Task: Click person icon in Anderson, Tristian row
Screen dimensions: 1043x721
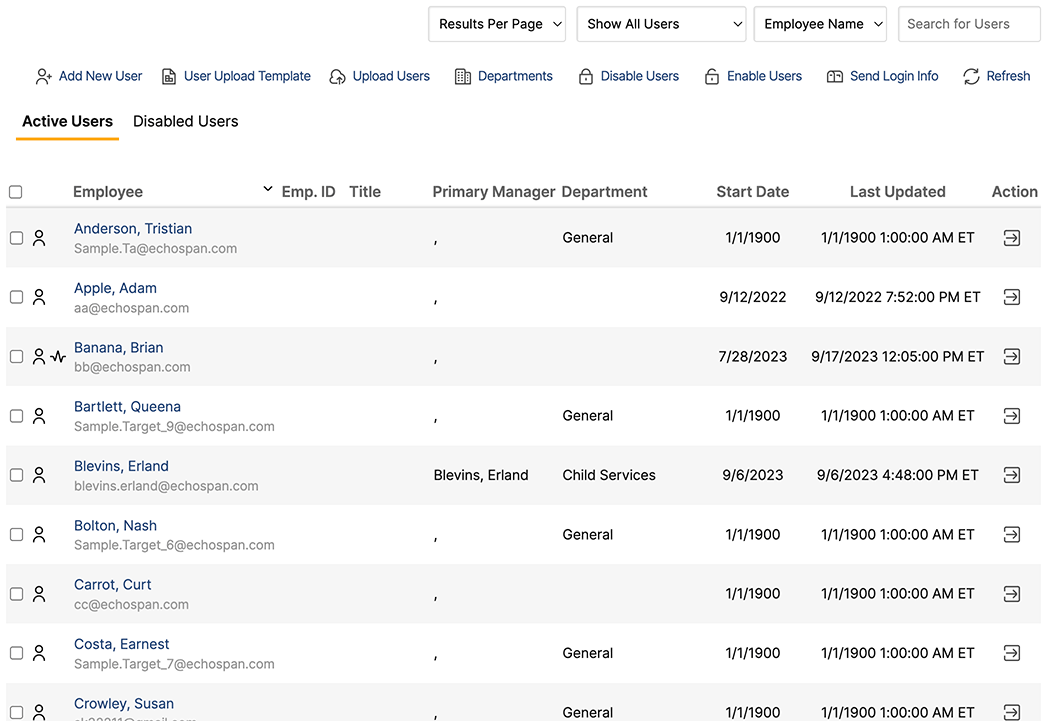Action: 39,238
